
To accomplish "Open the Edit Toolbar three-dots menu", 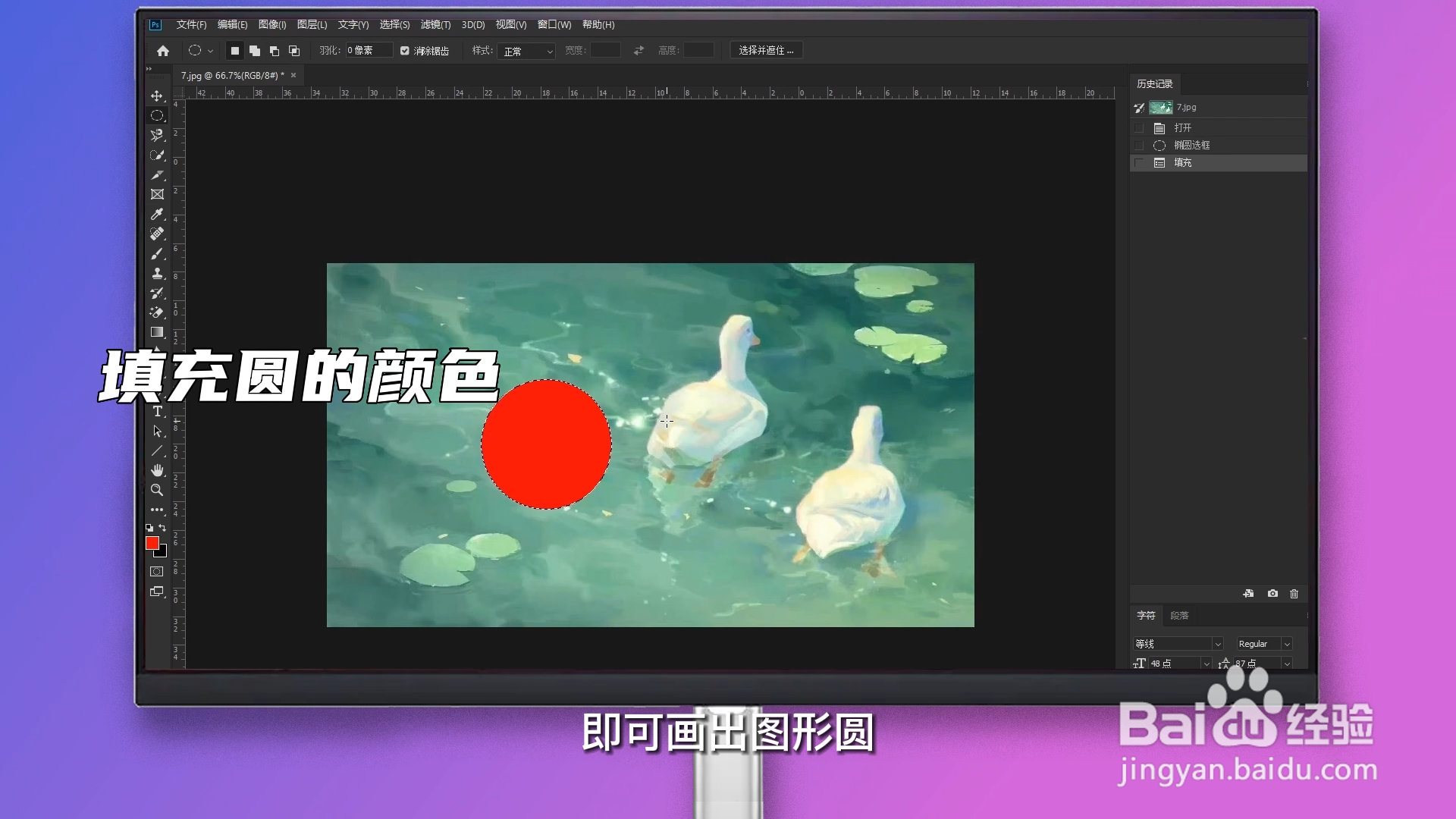I will (157, 510).
